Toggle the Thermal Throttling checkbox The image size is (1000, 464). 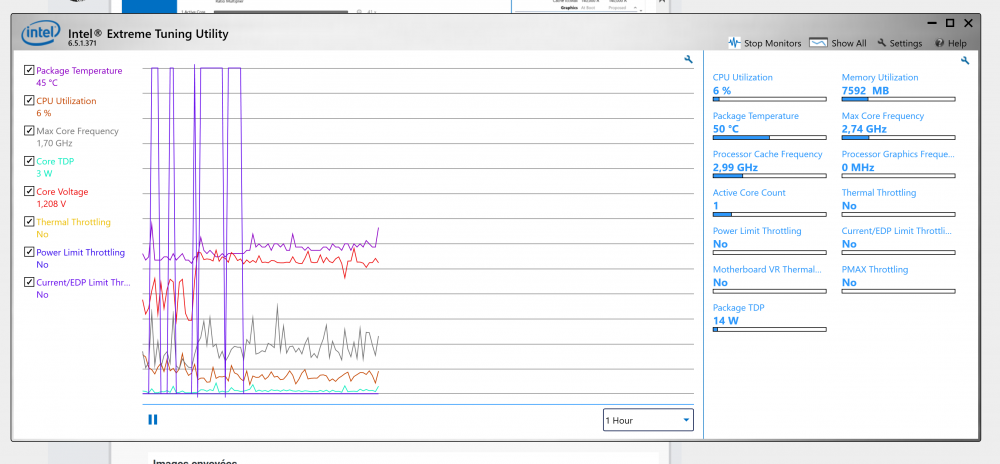29,221
